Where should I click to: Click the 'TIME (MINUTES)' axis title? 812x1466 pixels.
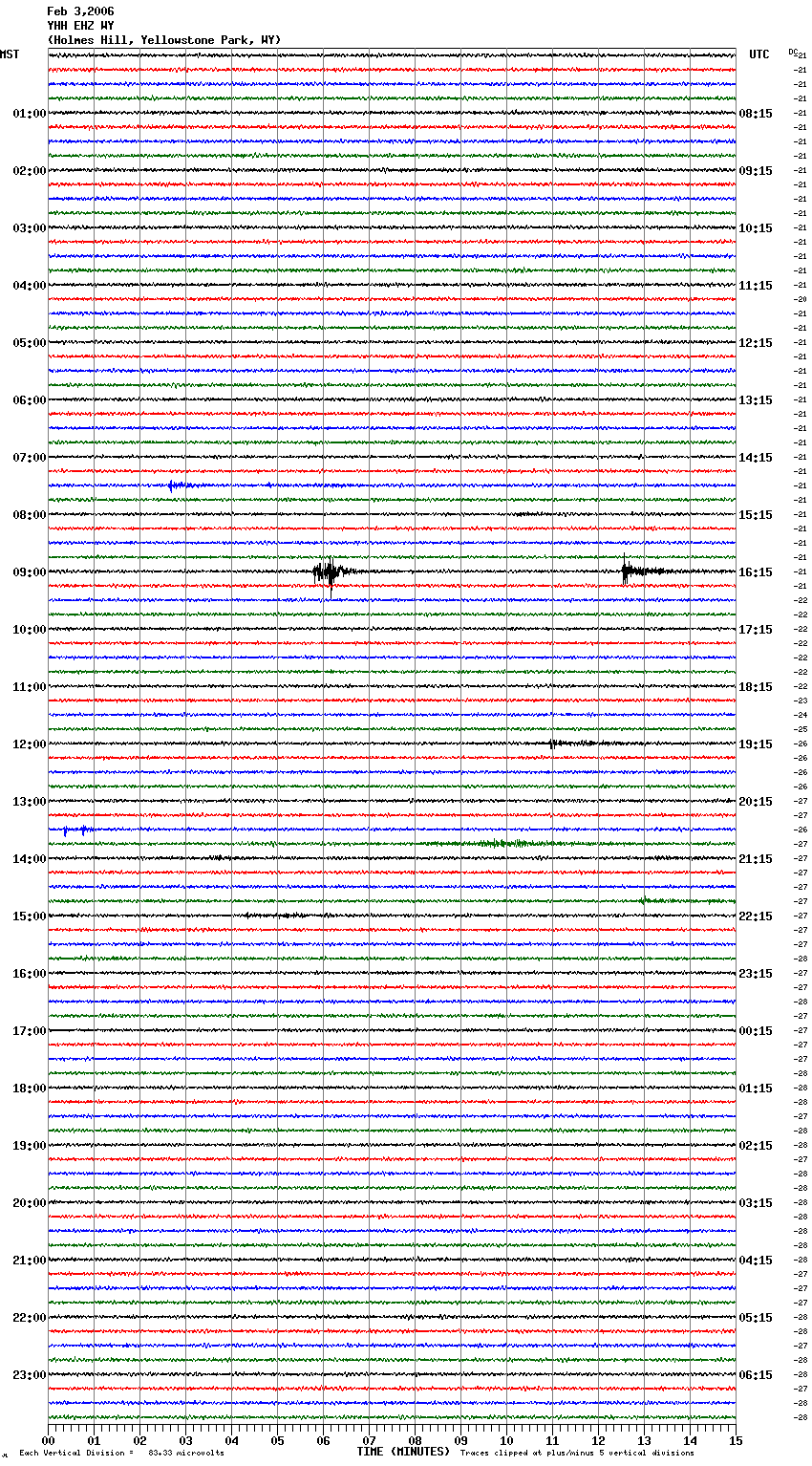click(x=403, y=1452)
